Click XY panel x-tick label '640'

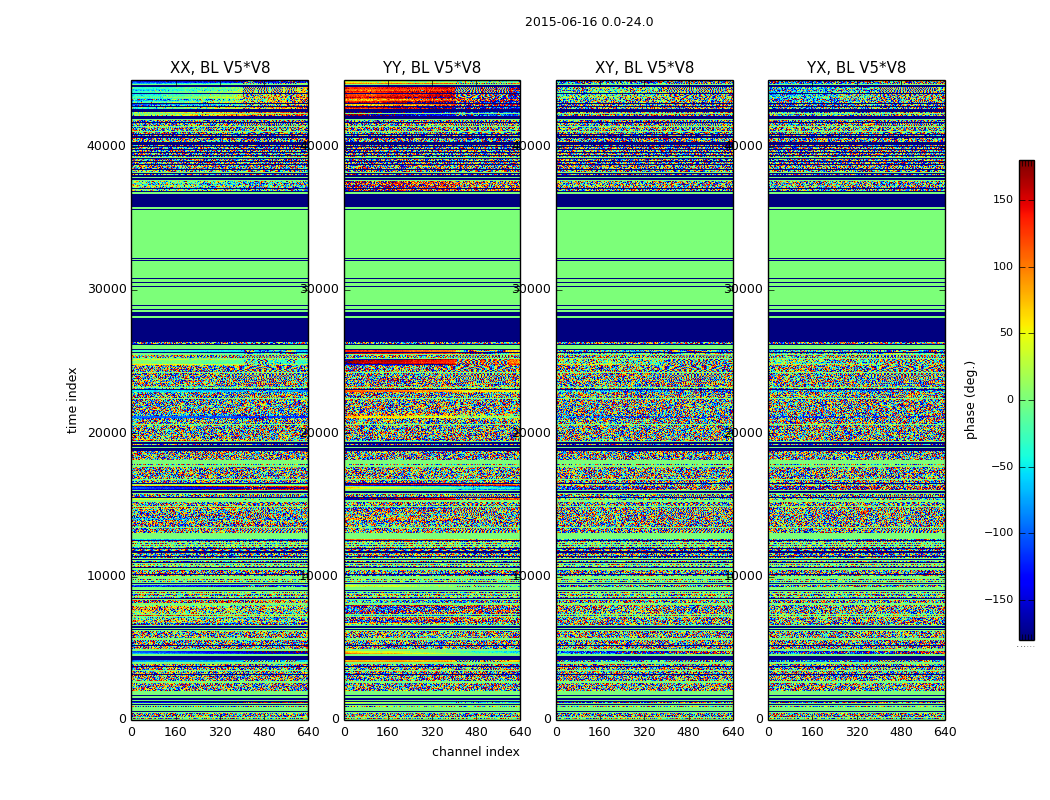(x=733, y=732)
